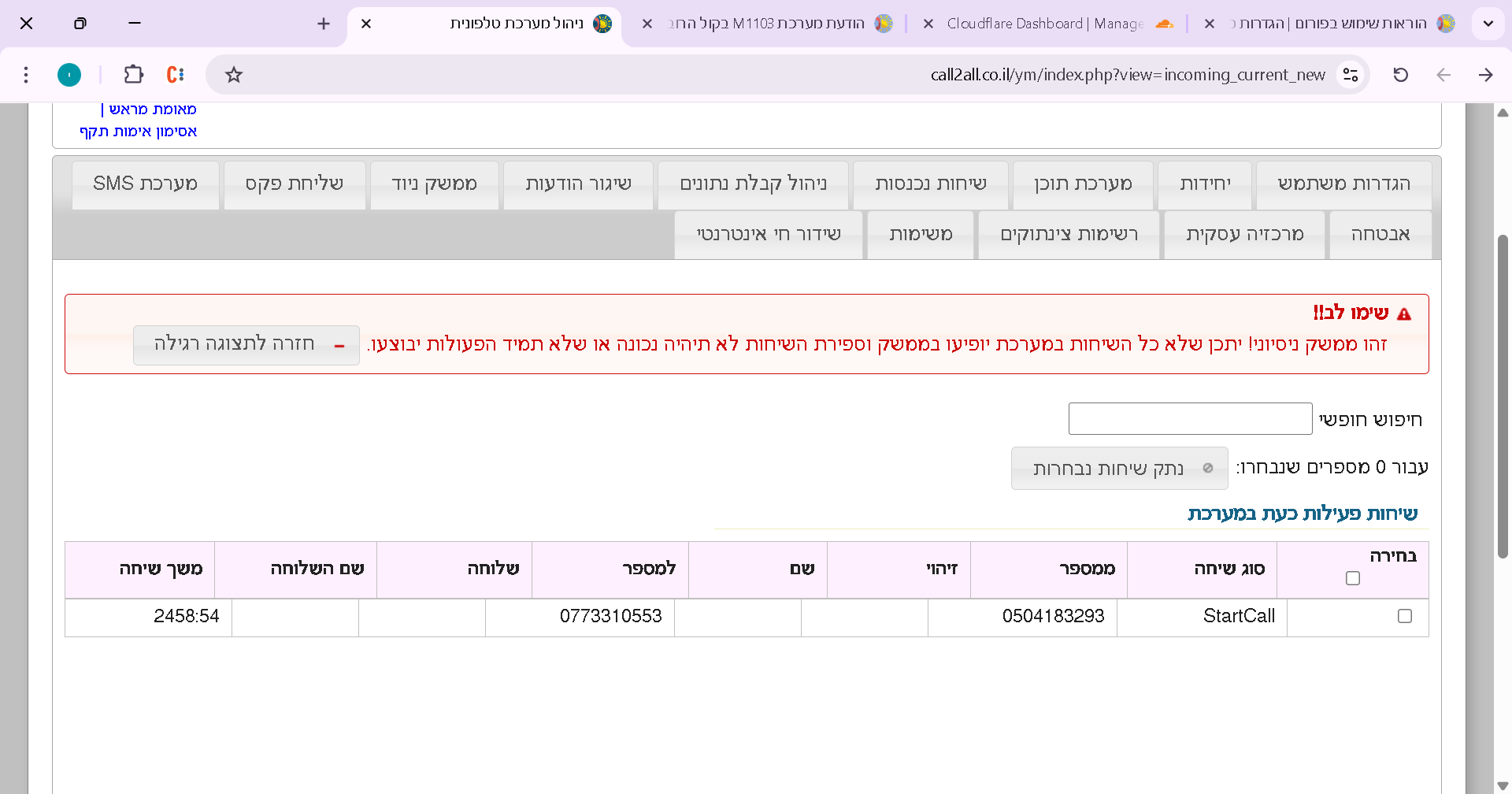
Task: Open the browser extensions puzzle icon
Action: click(x=134, y=75)
